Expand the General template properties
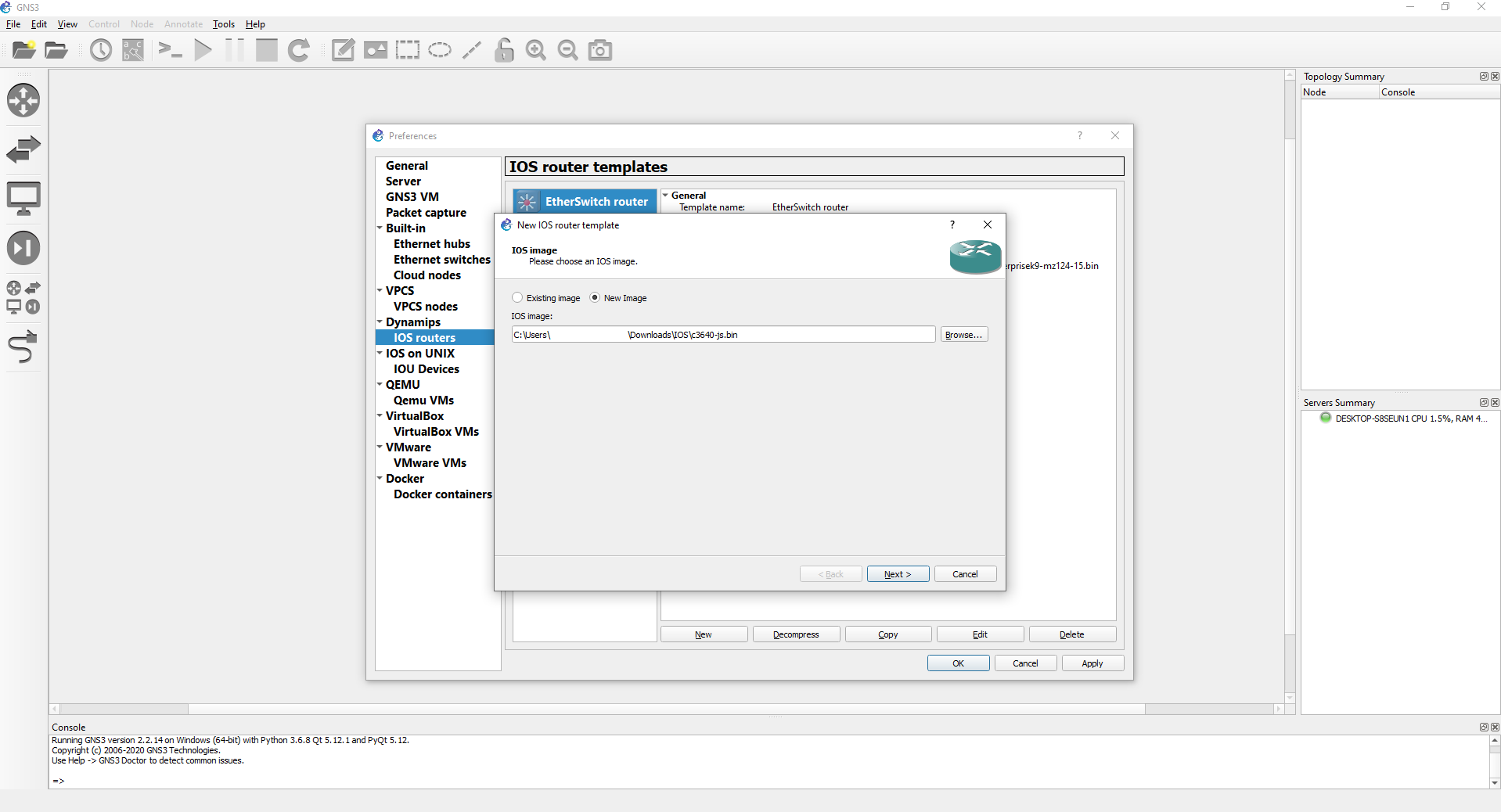 pos(666,195)
